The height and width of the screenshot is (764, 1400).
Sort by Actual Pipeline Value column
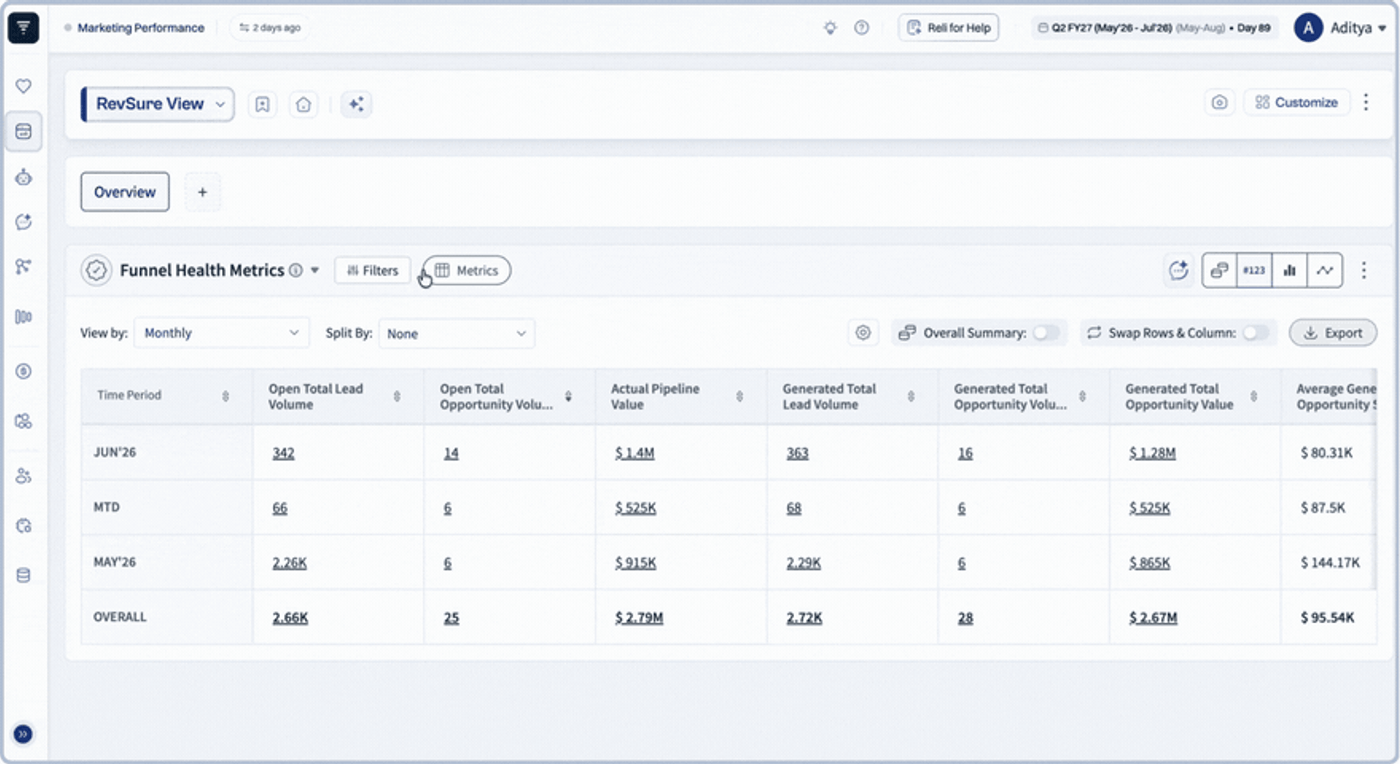pyautogui.click(x=739, y=396)
